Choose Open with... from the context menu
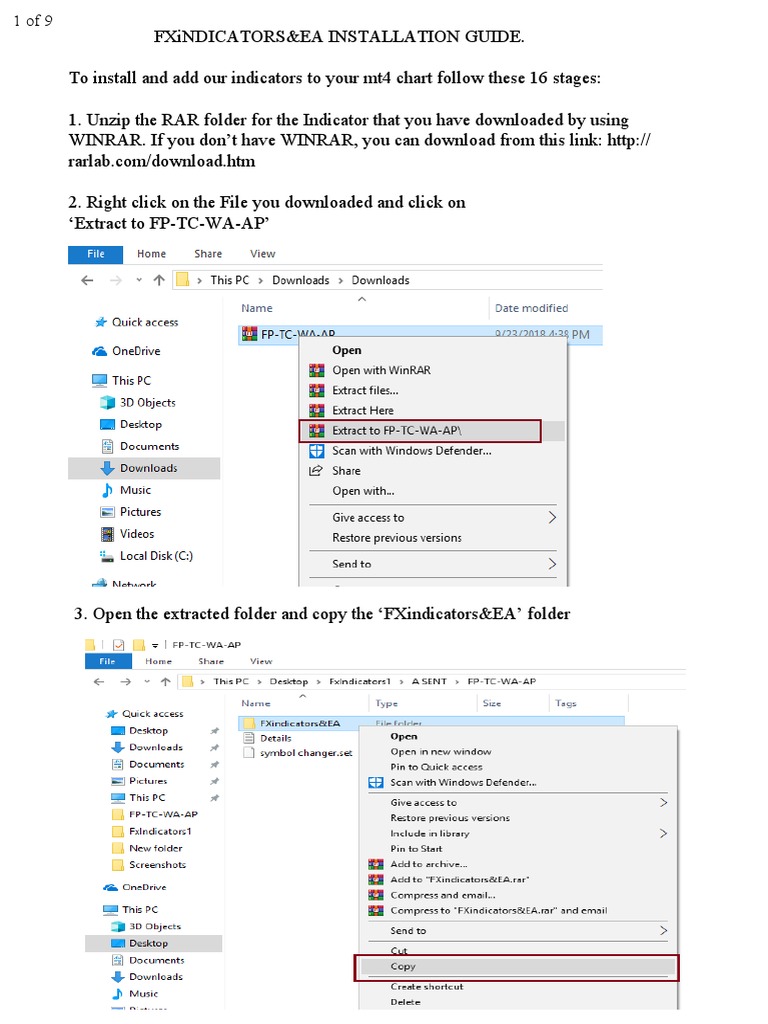 pos(363,491)
